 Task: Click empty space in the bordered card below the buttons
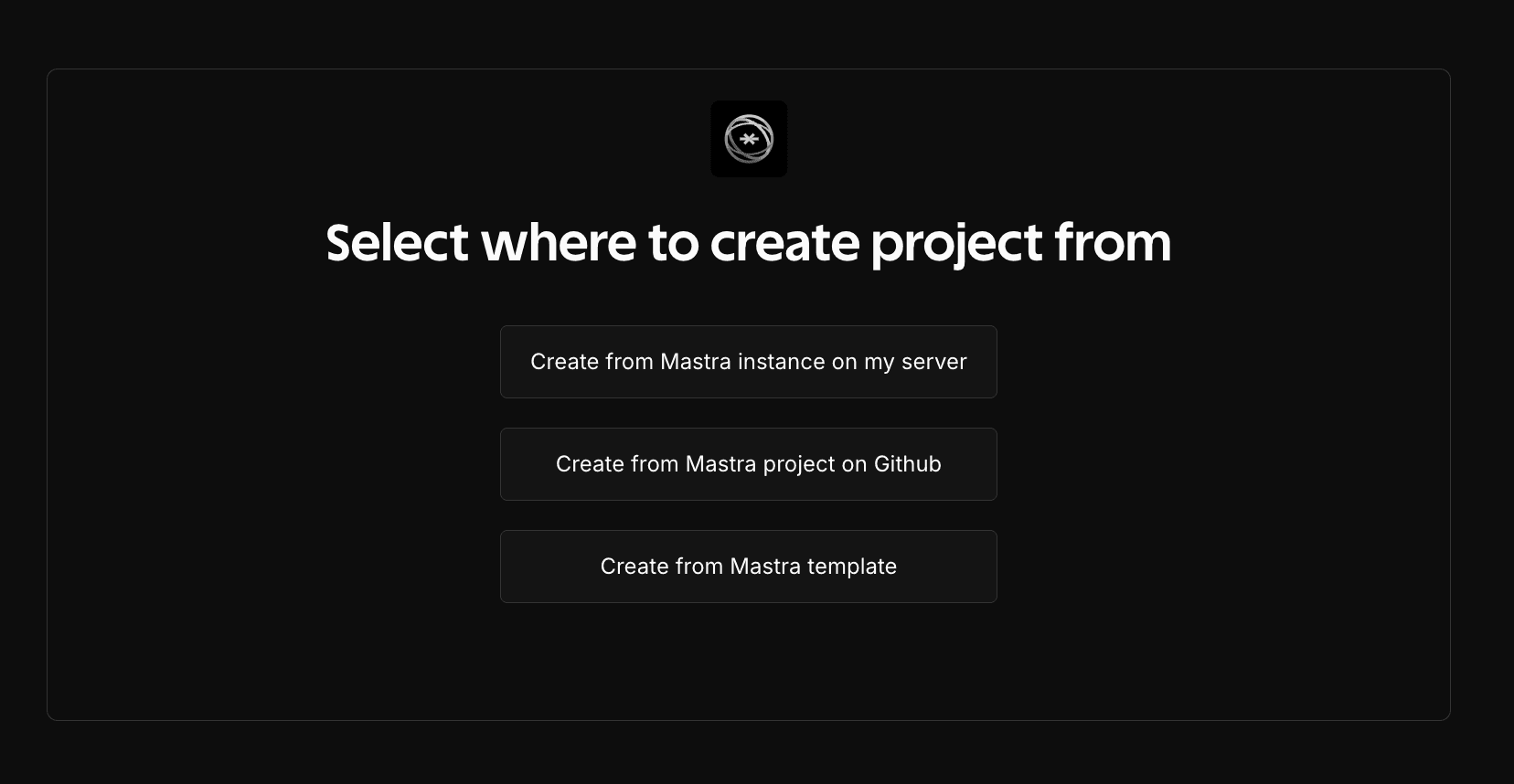(x=748, y=662)
